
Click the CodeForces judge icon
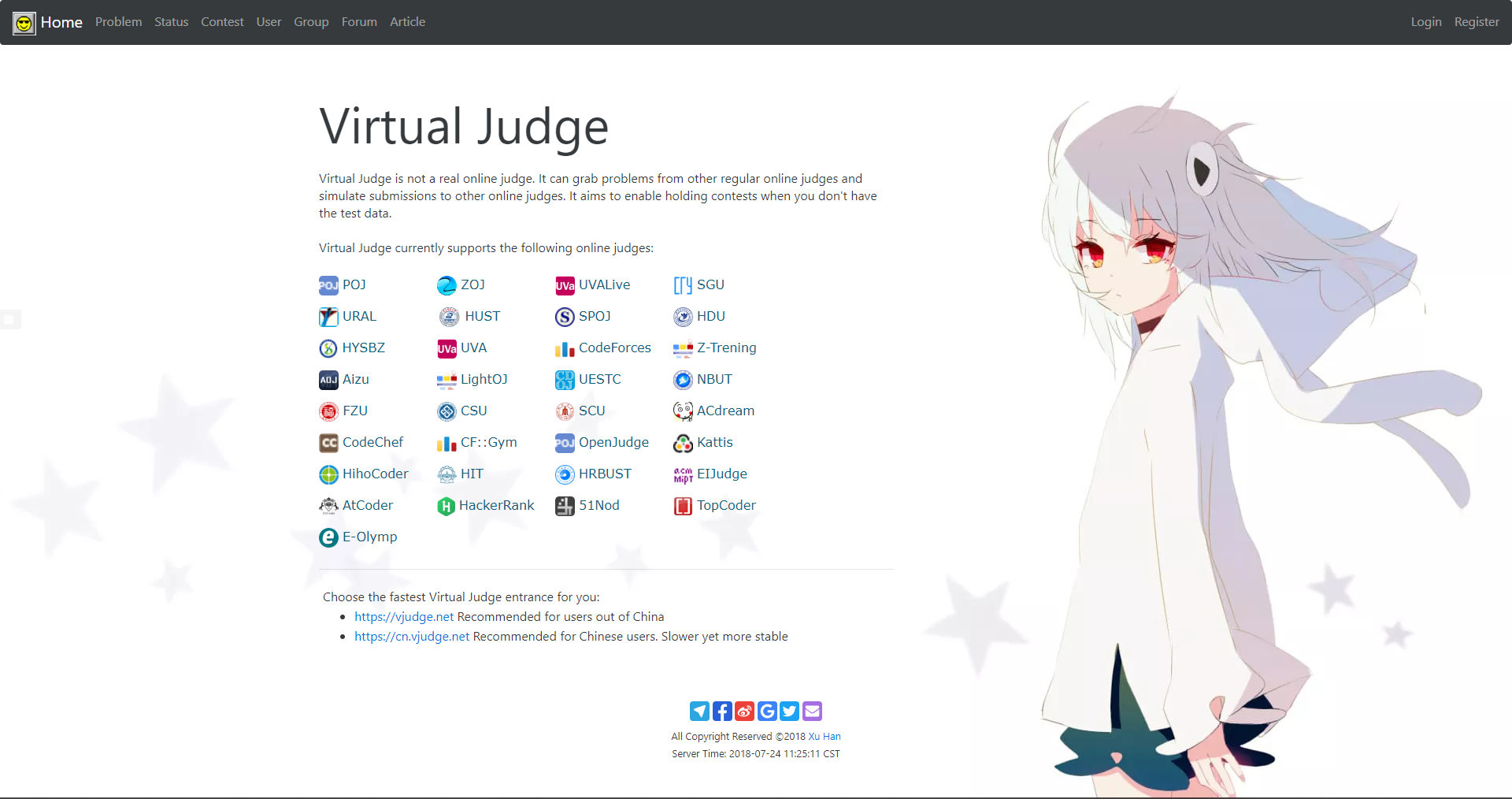point(565,348)
